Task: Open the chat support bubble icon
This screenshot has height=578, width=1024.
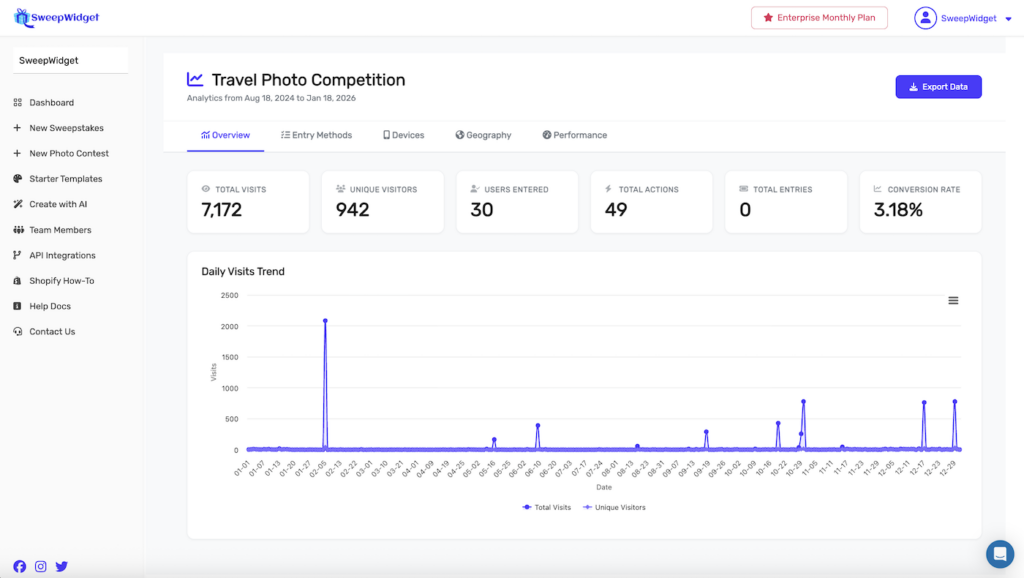Action: pos(999,553)
